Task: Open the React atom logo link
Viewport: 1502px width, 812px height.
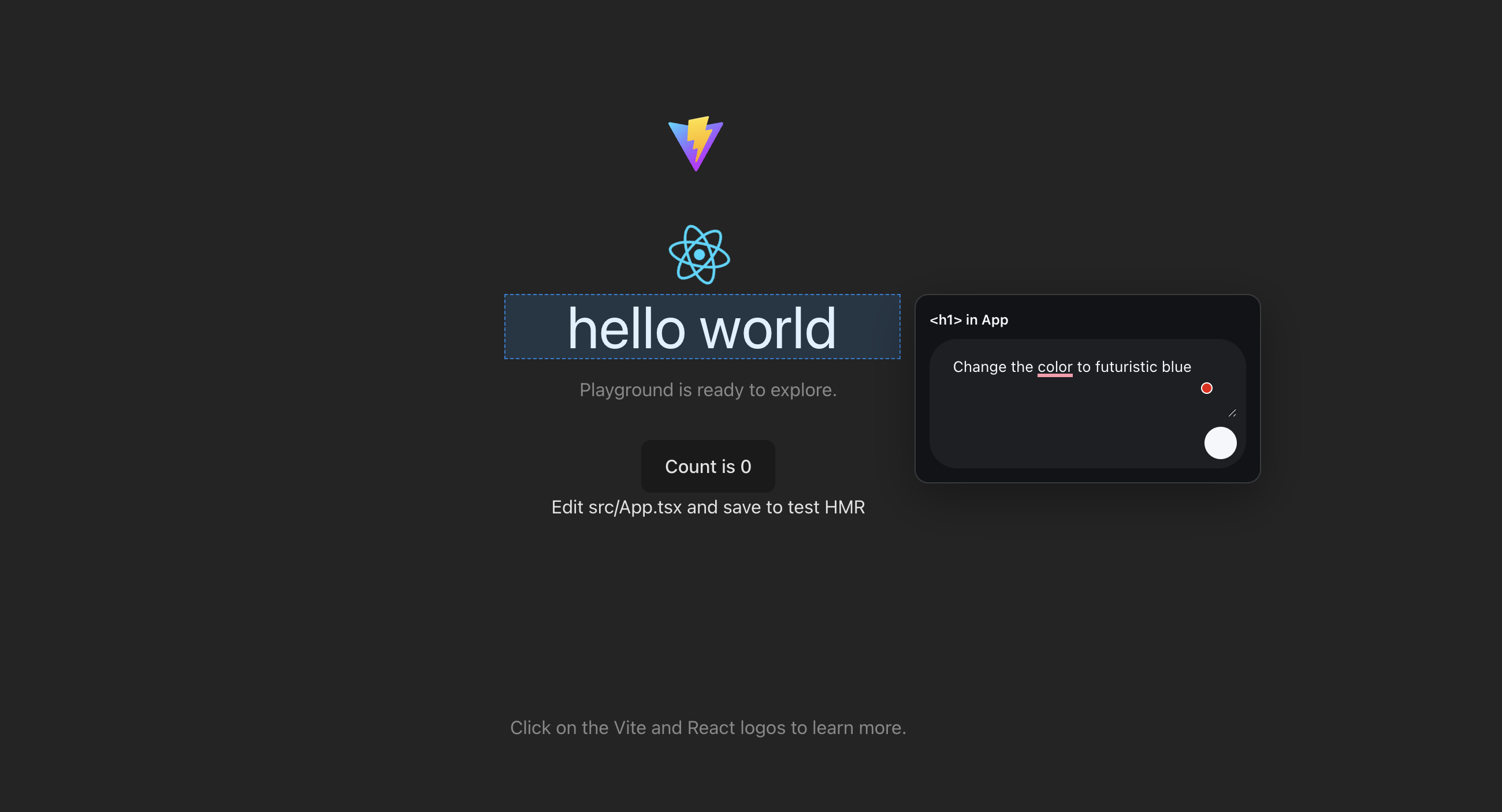Action: coord(699,254)
